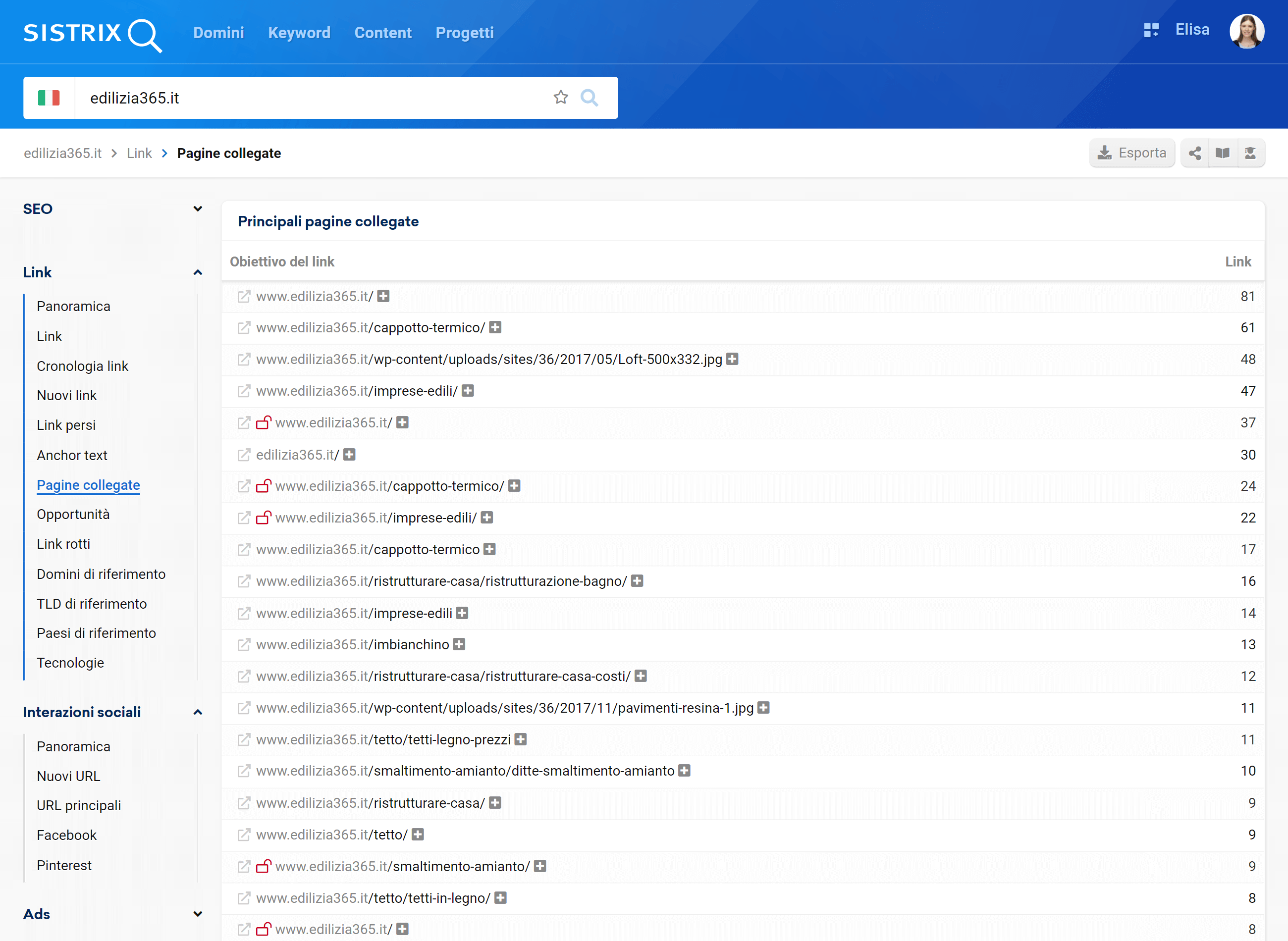Go to Link persi in sidebar
The image size is (1288, 941).
coord(66,425)
